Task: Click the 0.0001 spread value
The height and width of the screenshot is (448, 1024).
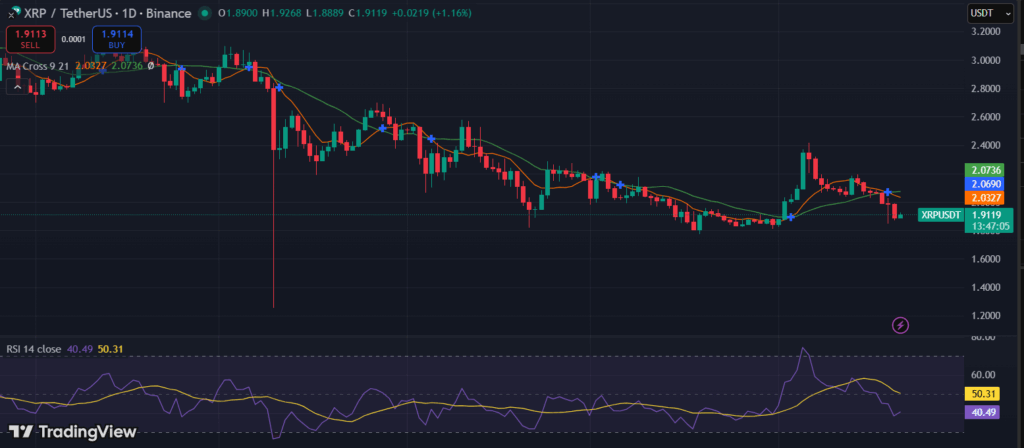Action: (x=73, y=39)
